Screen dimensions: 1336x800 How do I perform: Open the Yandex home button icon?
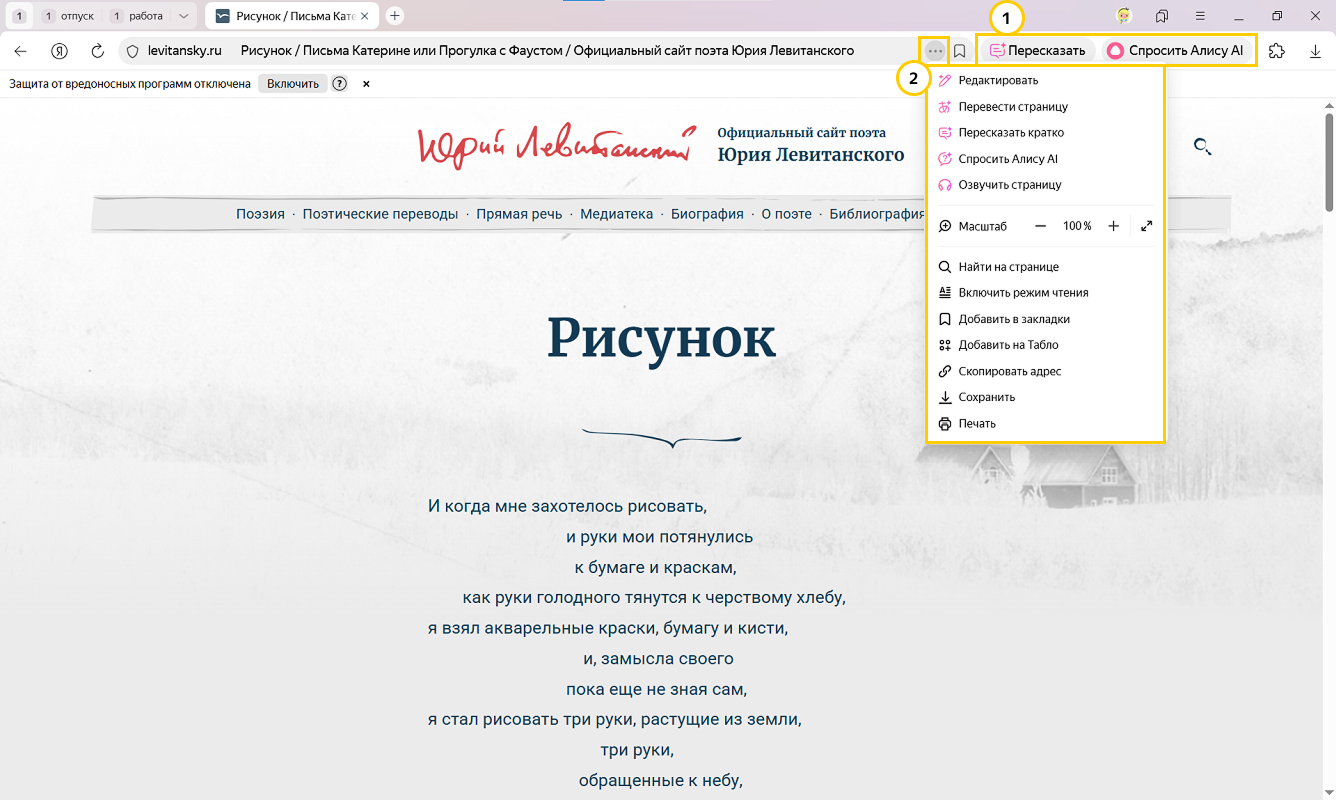[59, 51]
